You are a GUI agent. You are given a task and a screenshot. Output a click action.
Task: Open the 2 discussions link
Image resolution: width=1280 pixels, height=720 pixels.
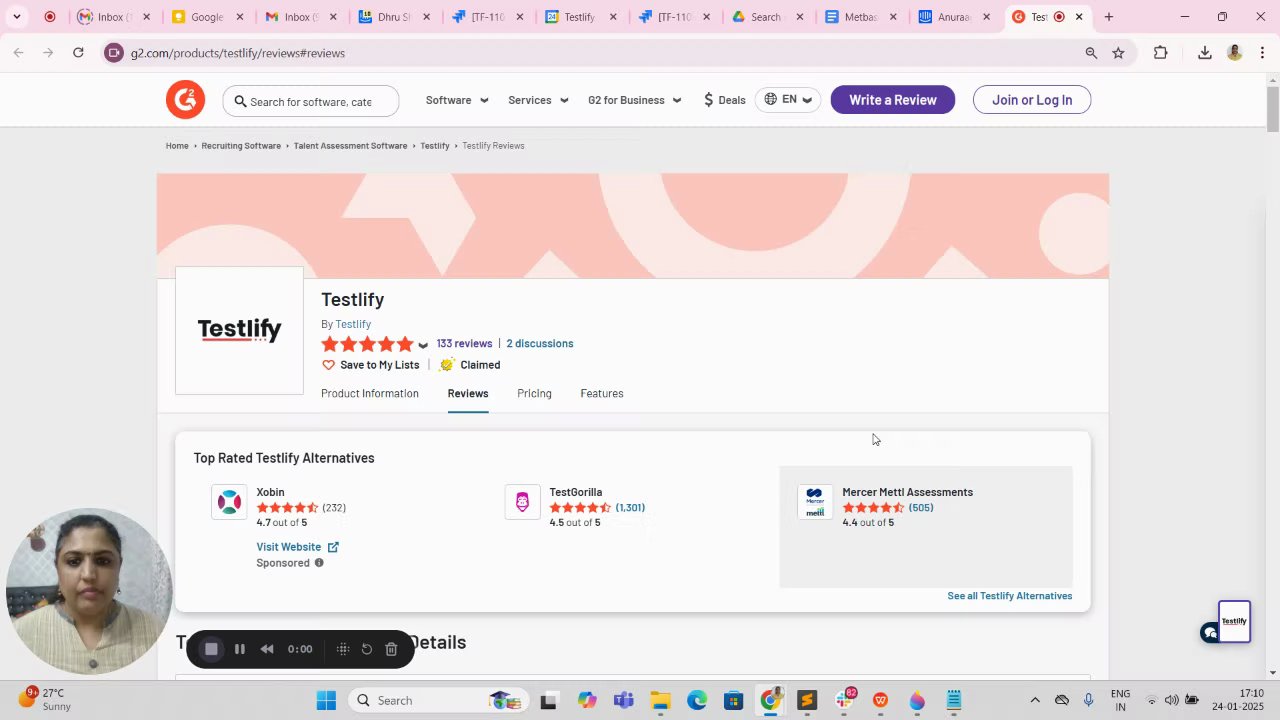tap(540, 343)
